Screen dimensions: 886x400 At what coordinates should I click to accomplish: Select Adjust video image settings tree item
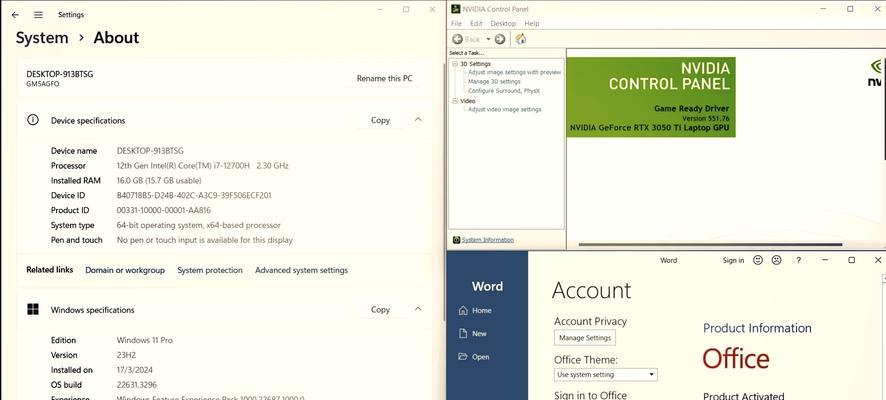tap(505, 109)
